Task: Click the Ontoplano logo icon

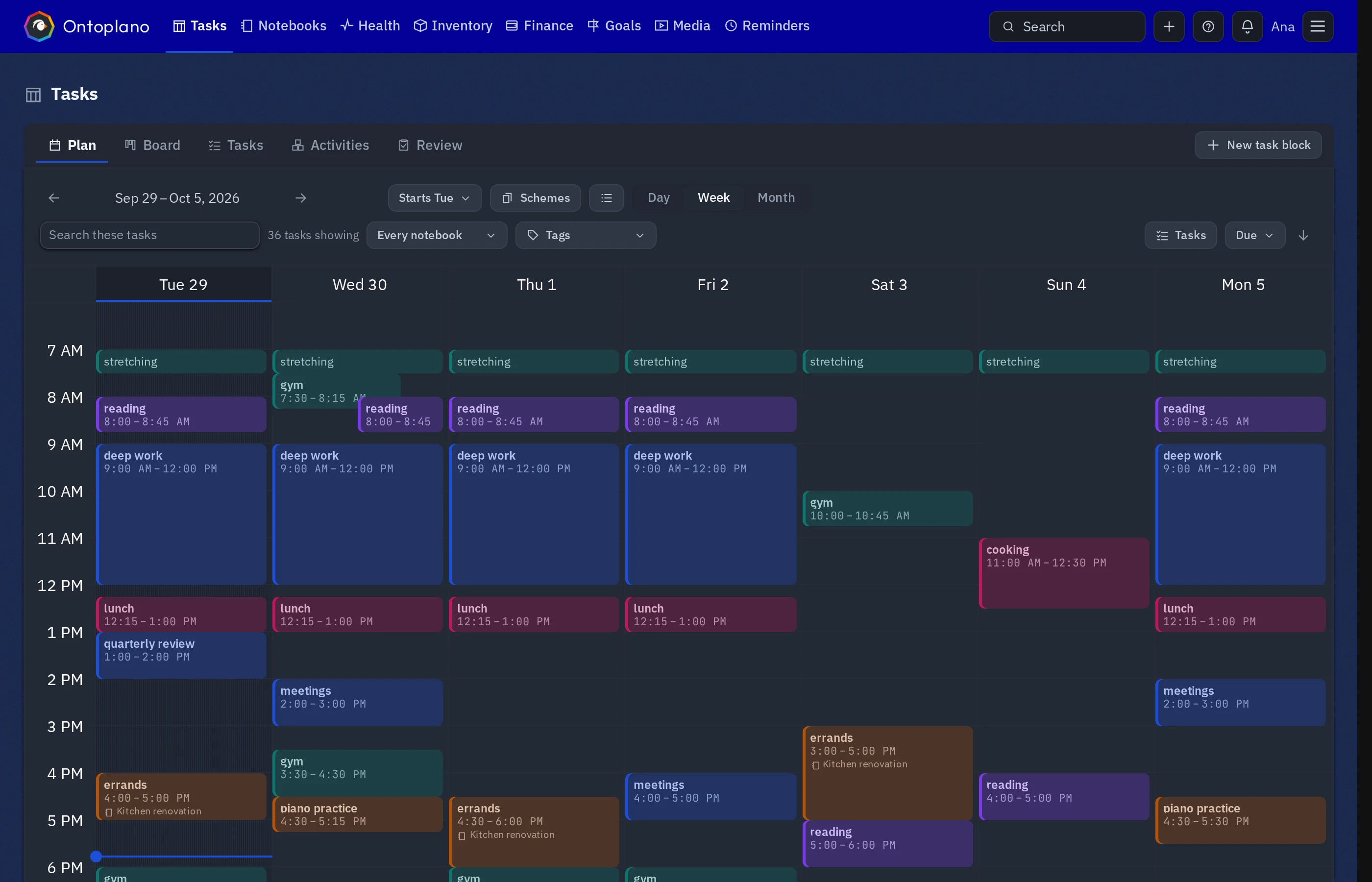Action: [x=39, y=26]
